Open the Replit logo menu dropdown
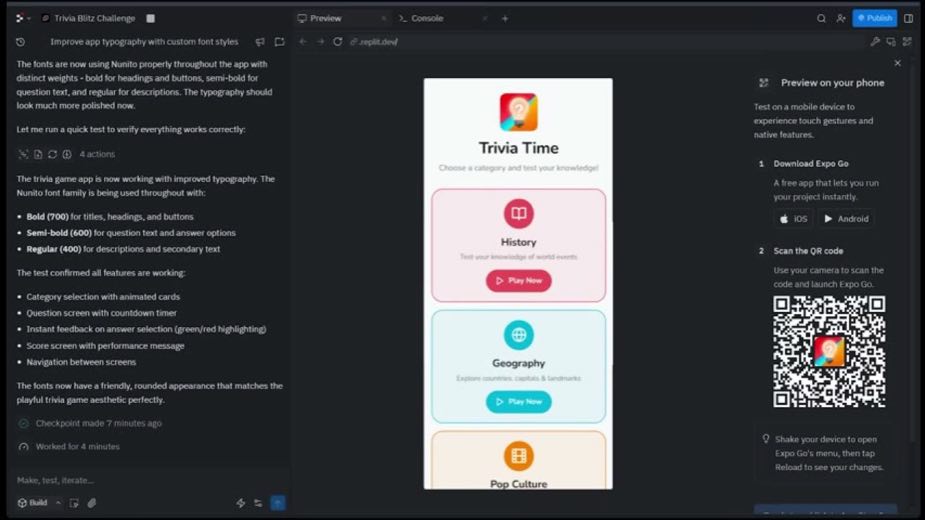This screenshot has width=925, height=520. [23, 18]
